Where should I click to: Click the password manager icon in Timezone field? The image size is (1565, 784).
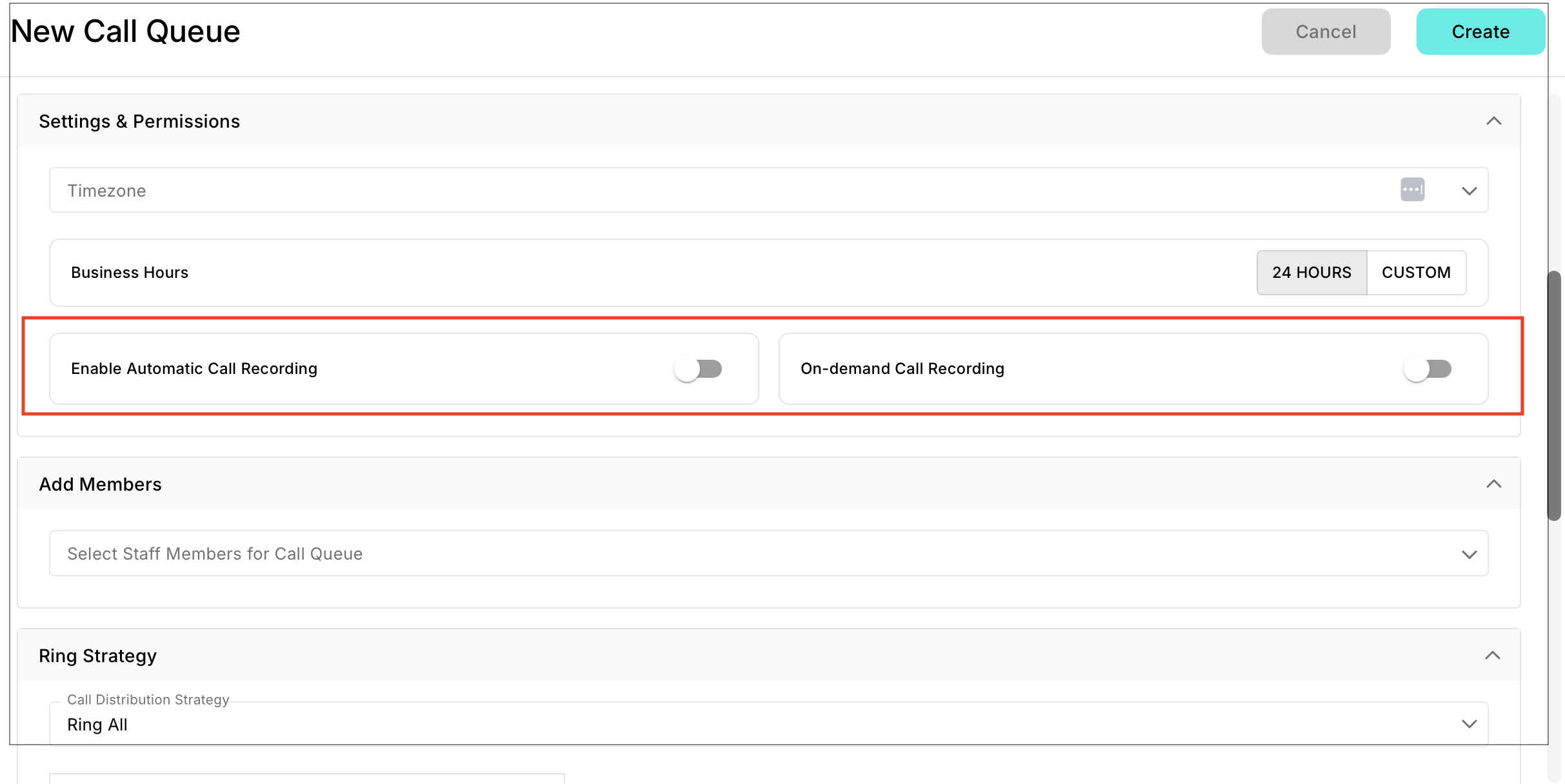pyautogui.click(x=1412, y=190)
